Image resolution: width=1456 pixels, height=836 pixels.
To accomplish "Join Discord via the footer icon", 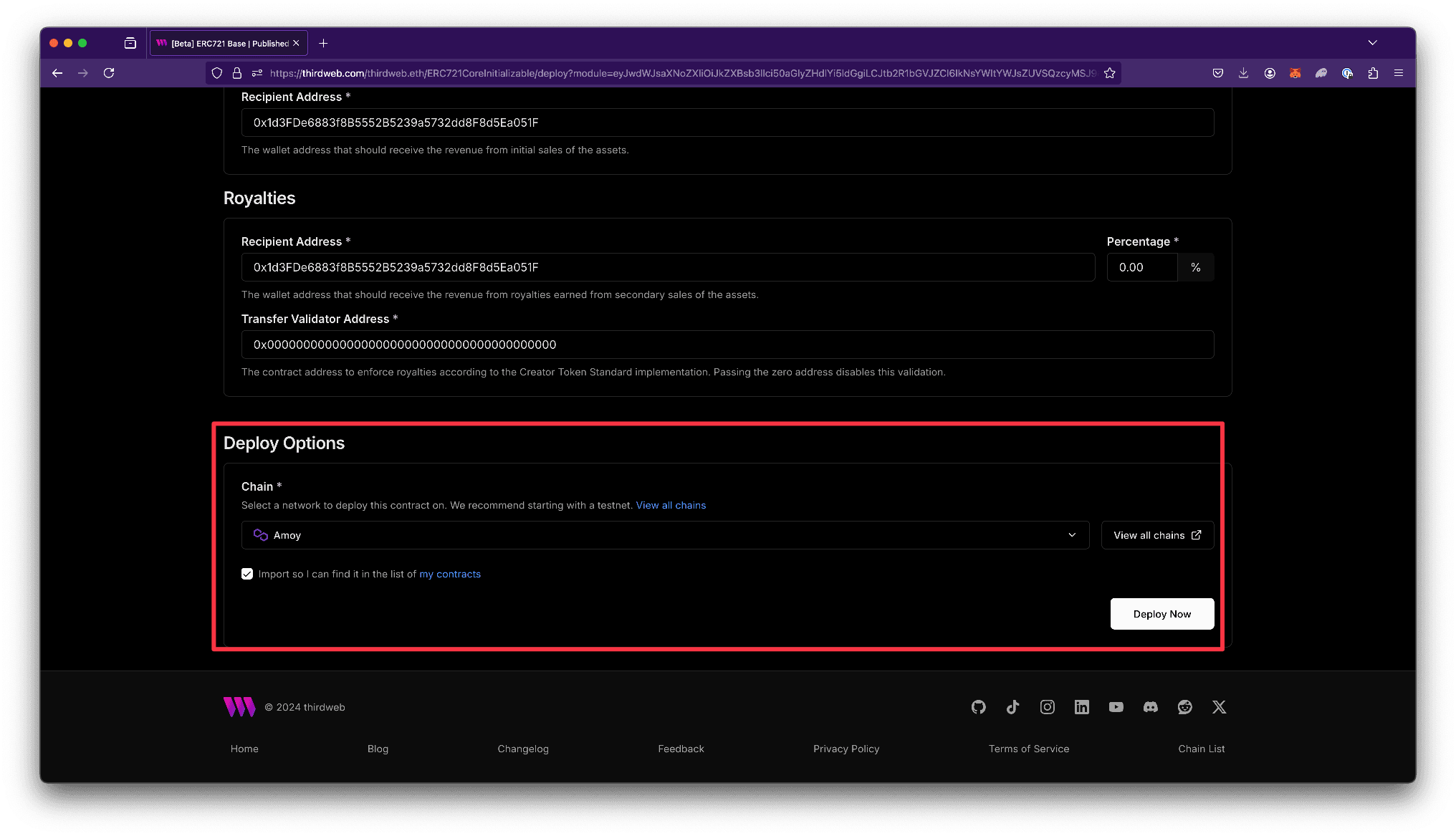I will click(x=1150, y=707).
